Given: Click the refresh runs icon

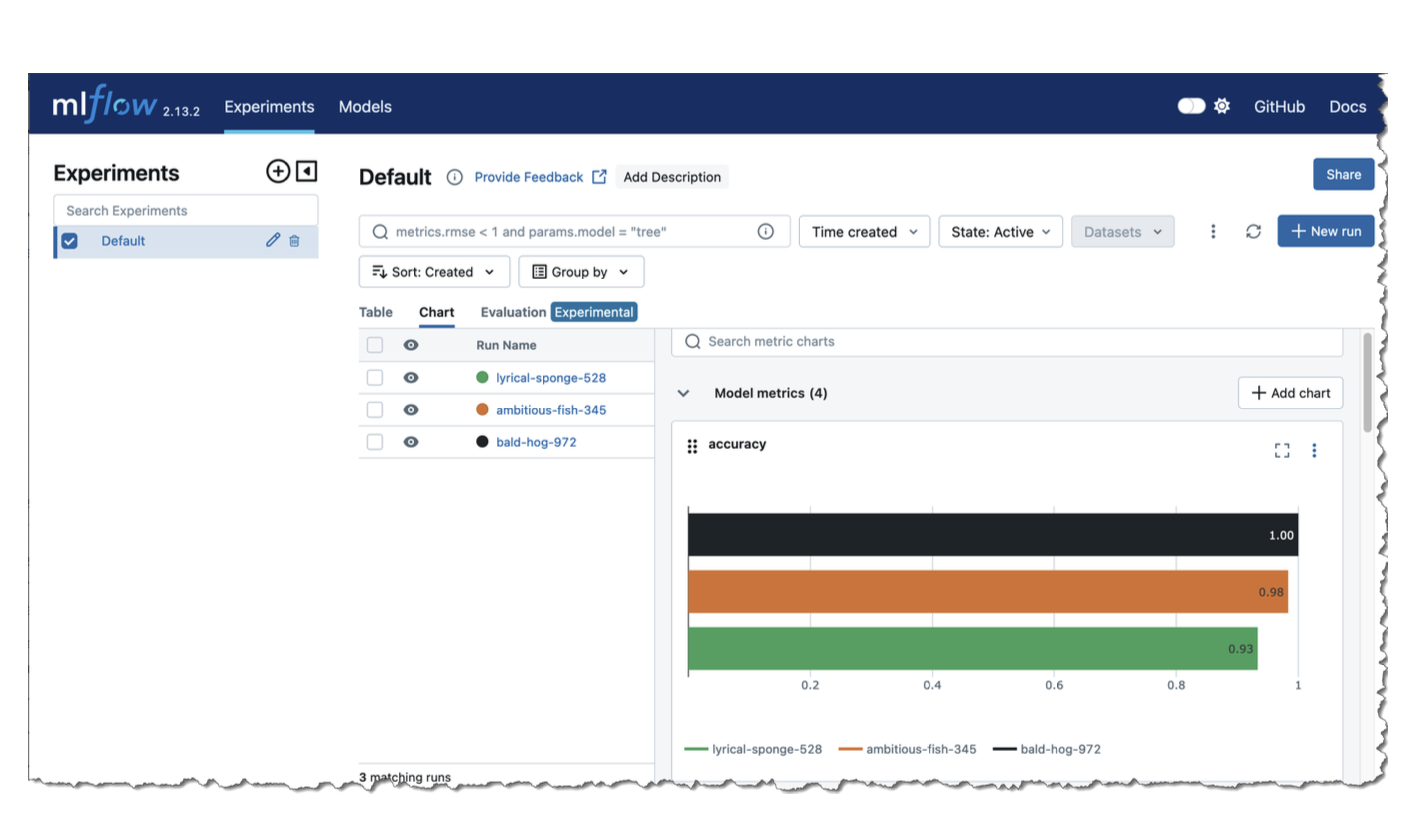Looking at the screenshot, I should (1253, 231).
